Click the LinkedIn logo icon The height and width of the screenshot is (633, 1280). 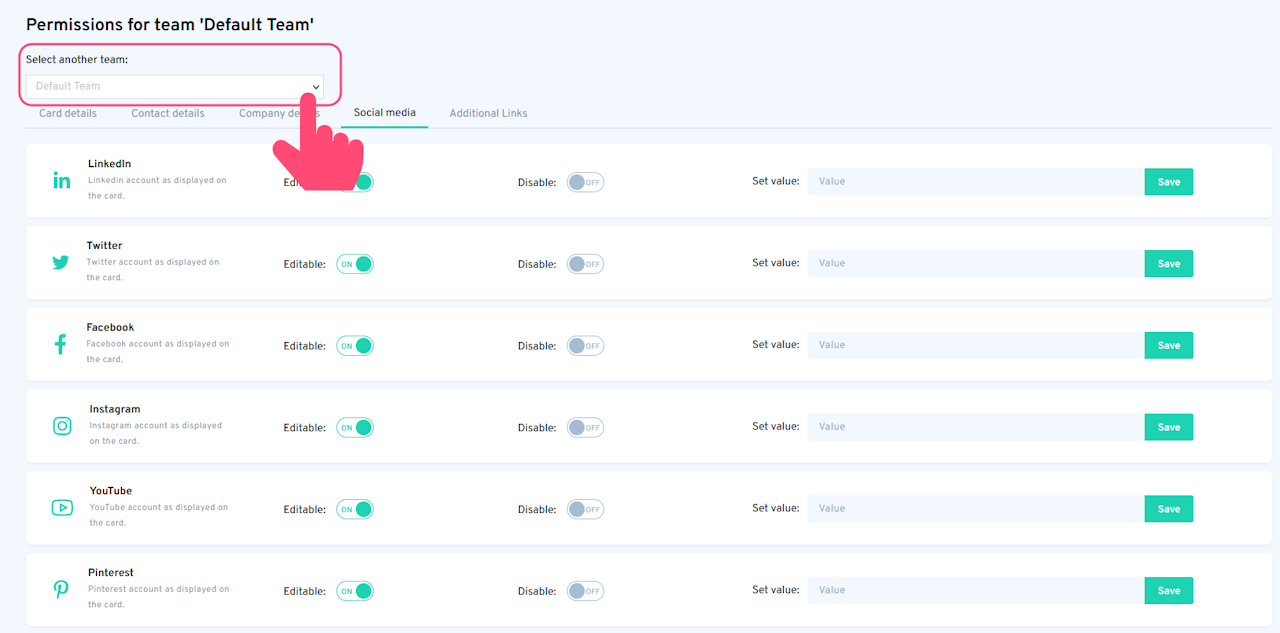(x=61, y=180)
